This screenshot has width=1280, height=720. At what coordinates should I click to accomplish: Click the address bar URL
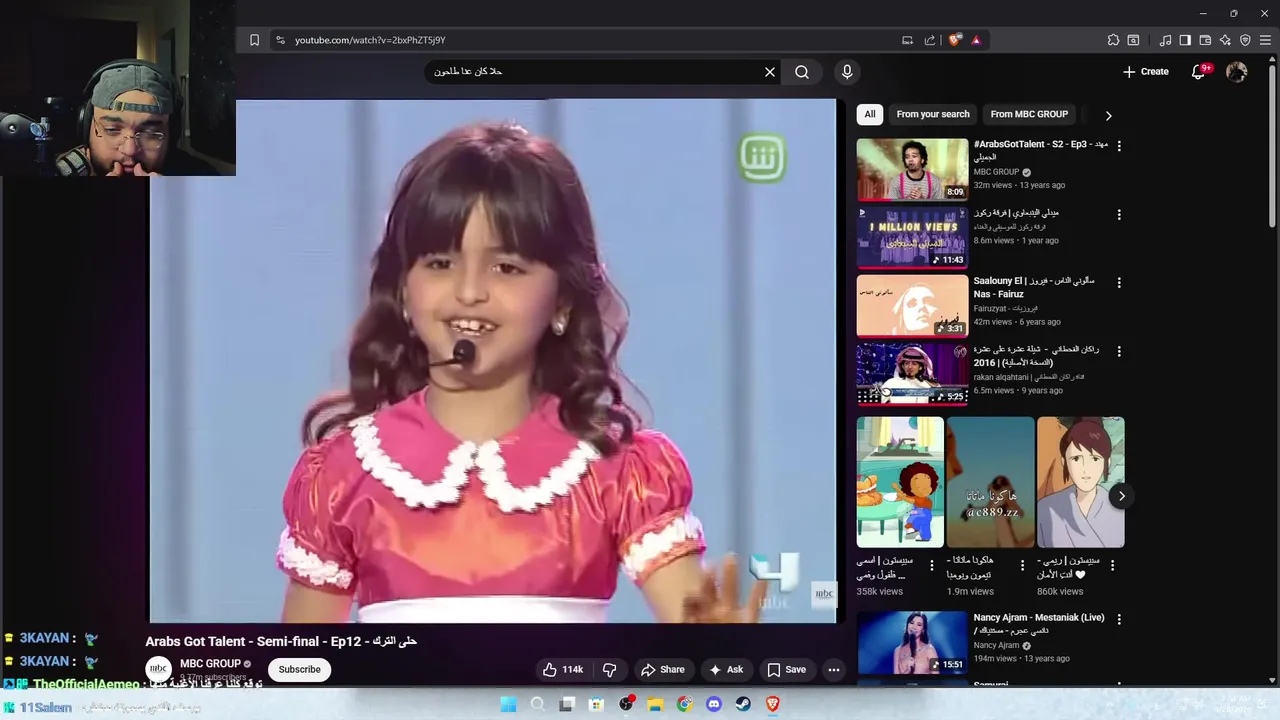click(x=370, y=40)
